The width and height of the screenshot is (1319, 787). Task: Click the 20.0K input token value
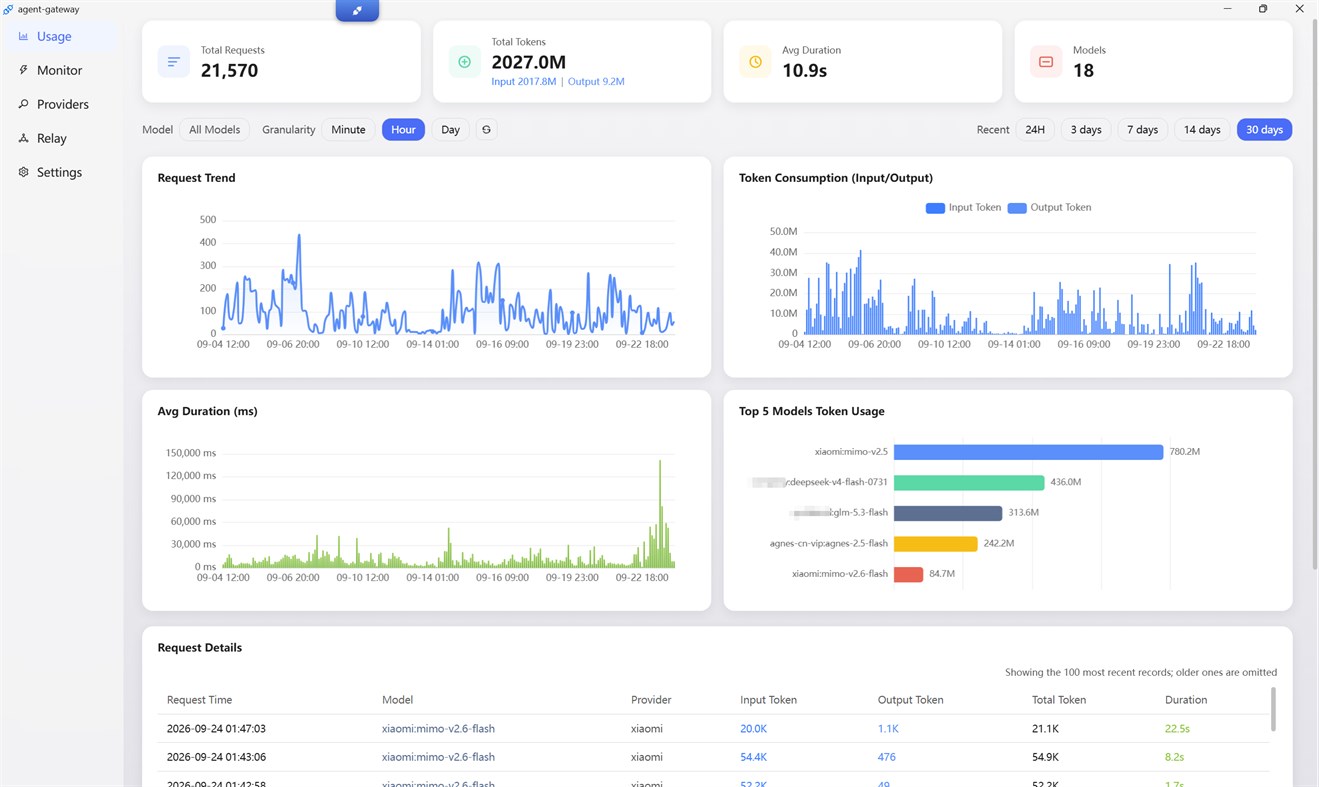[x=754, y=729]
